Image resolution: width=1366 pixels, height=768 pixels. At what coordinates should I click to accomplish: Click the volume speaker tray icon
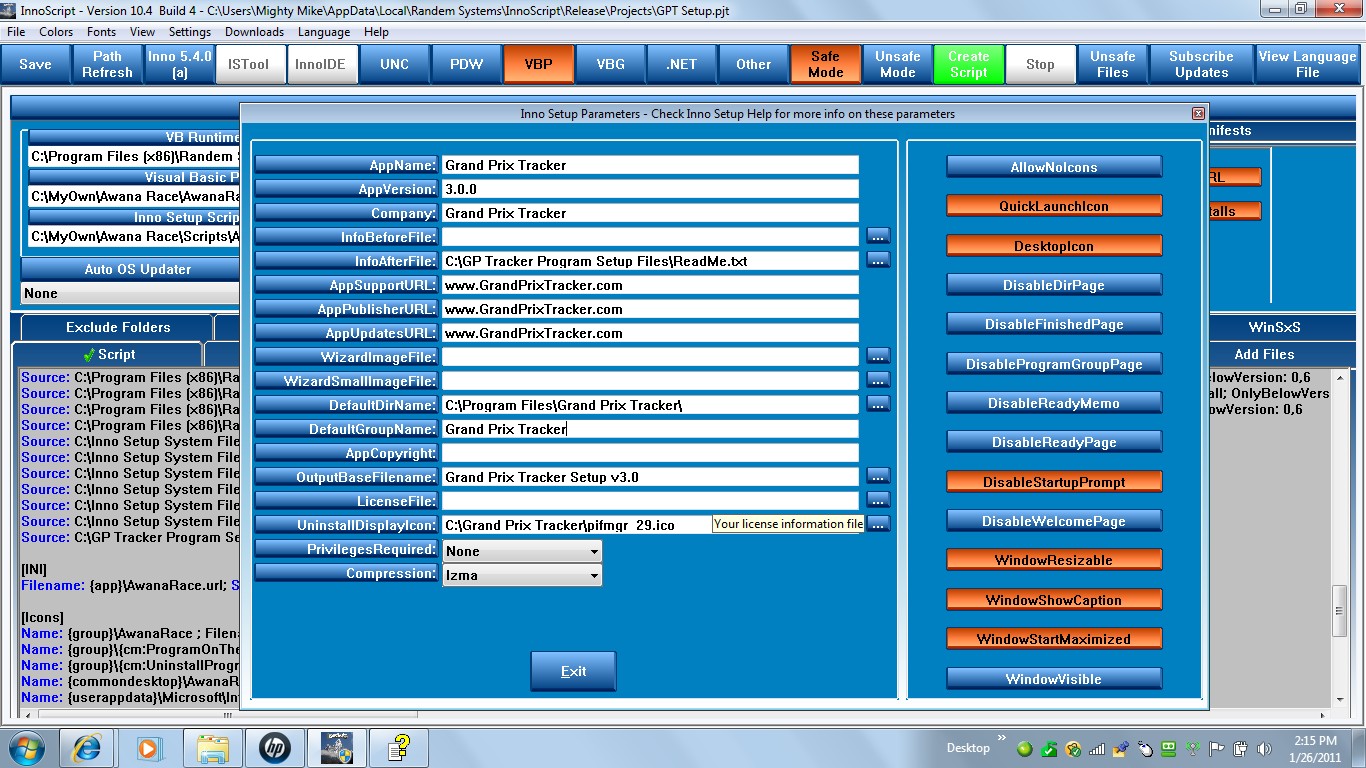tap(1265, 748)
